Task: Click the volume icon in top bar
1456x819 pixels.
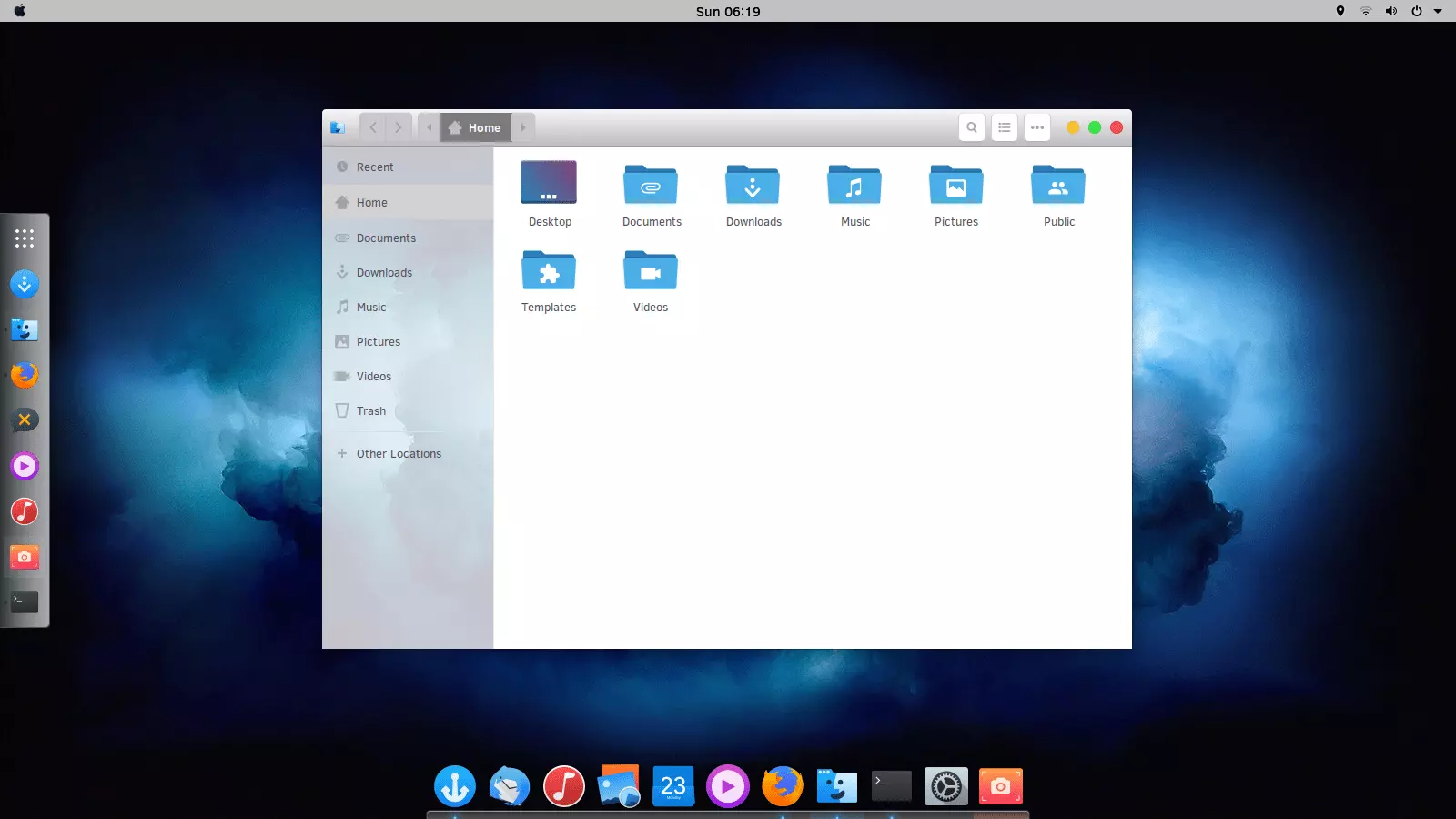Action: click(x=1390, y=11)
